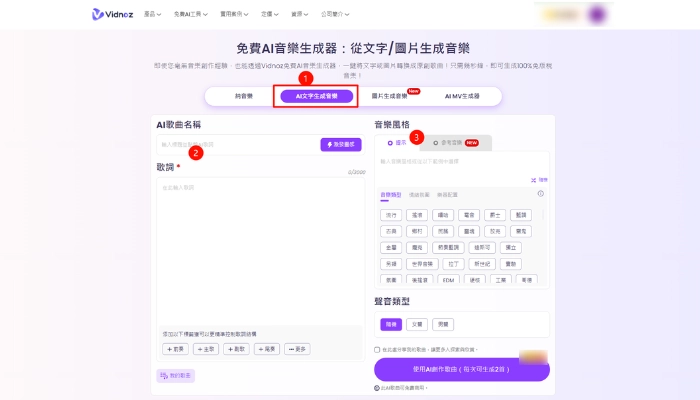Add a 副歌 section tag to lyrics
The width and height of the screenshot is (700, 400).
tap(236, 349)
